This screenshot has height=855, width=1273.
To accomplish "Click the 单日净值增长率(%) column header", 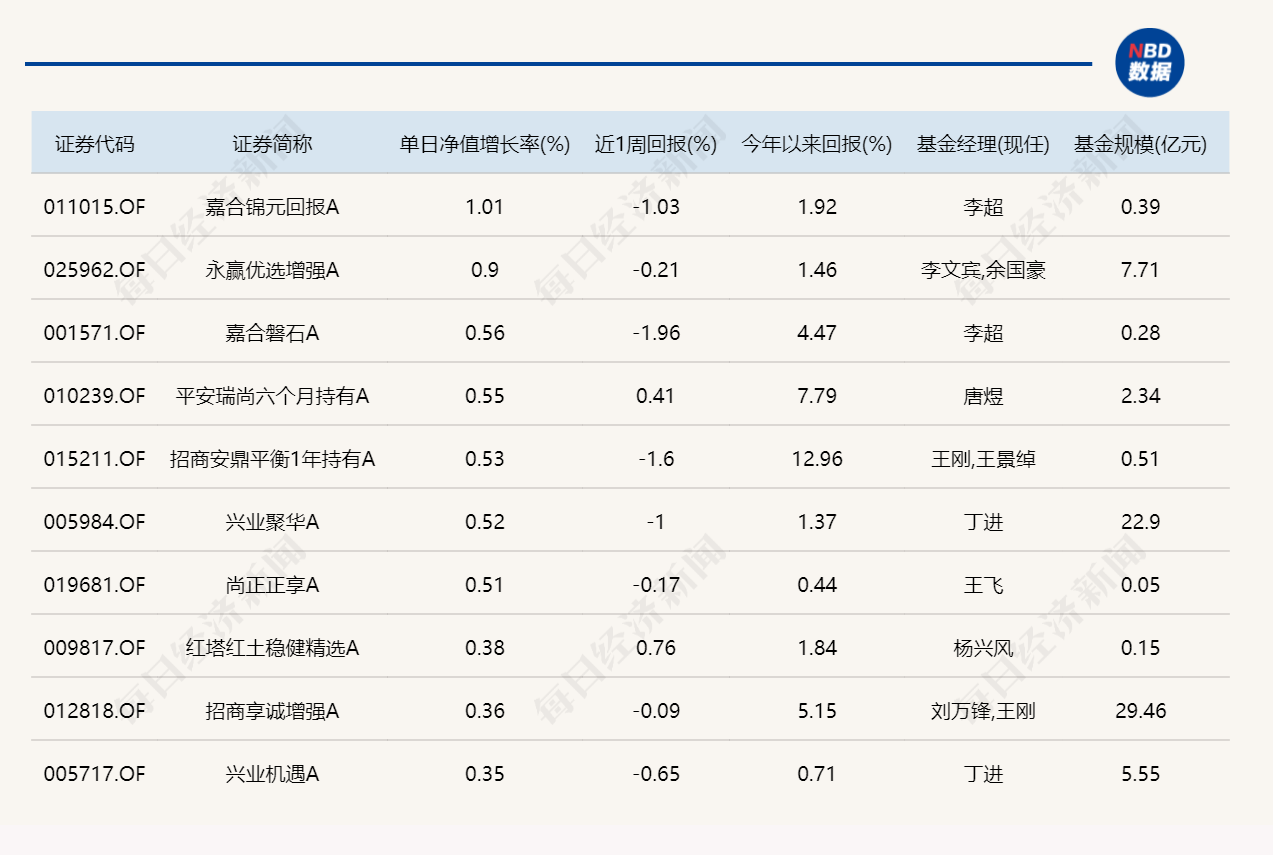I will coord(485,144).
